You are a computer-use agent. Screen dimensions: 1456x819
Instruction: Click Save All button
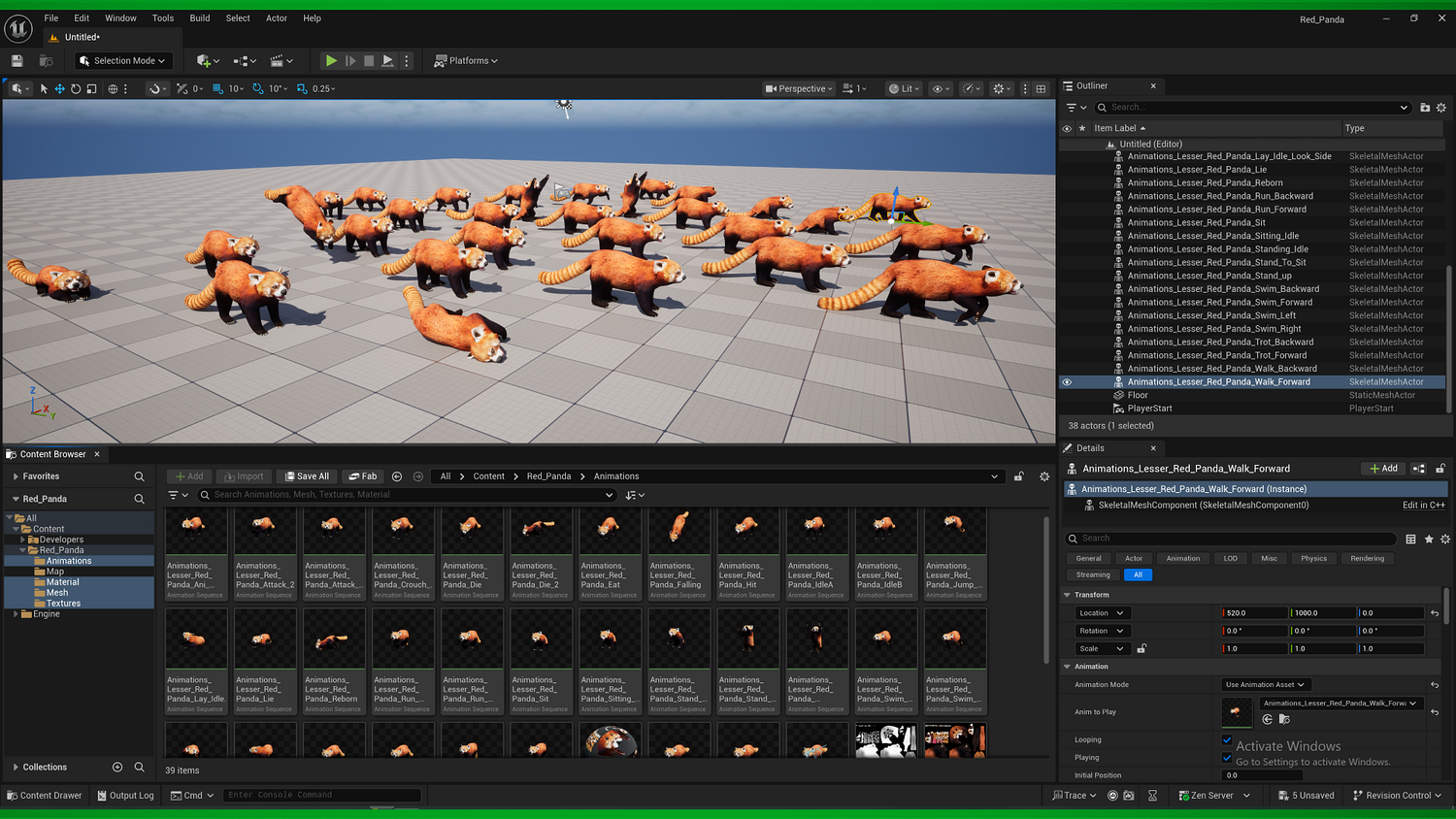[x=307, y=476]
